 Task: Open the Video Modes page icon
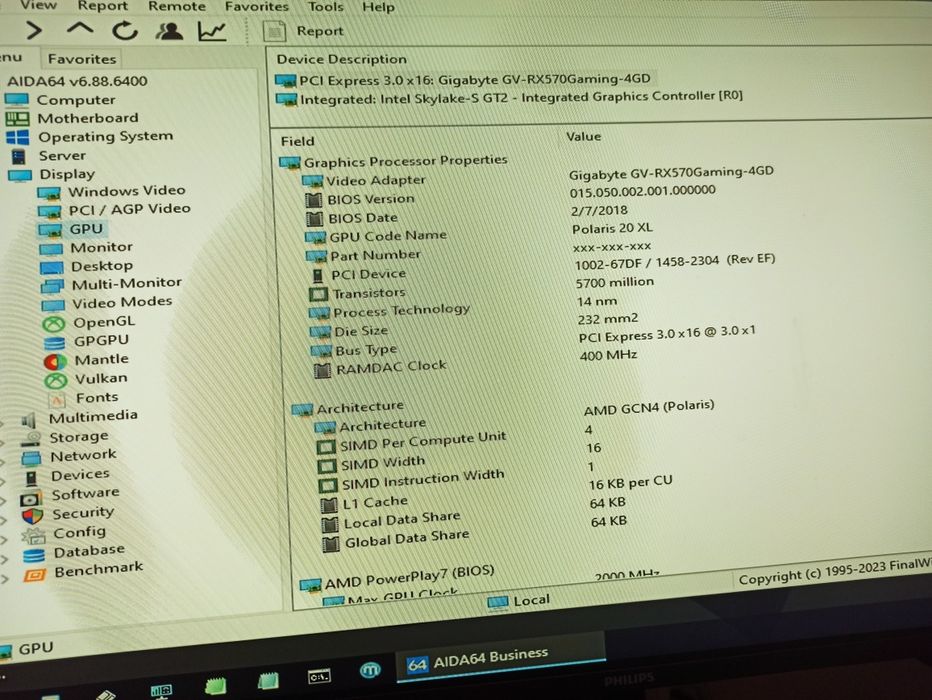point(53,305)
